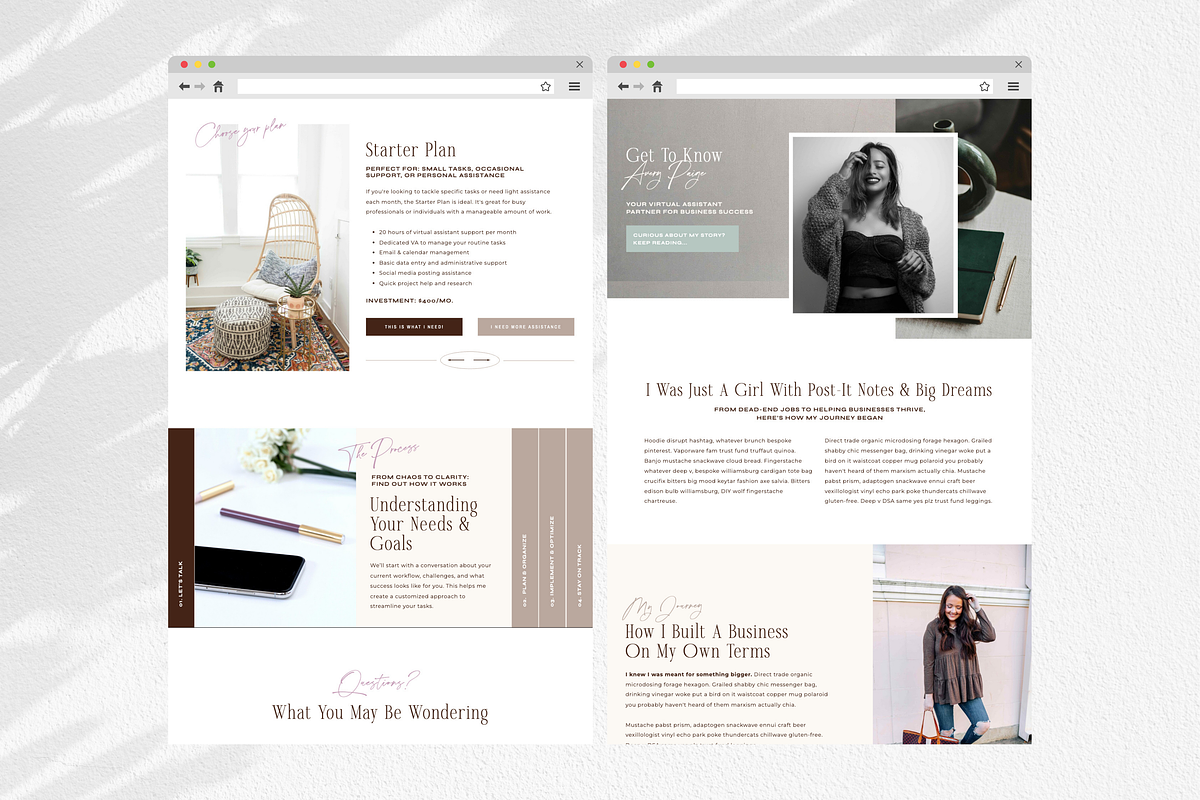Click '20 hours of virtual assistant support per month'
The width and height of the screenshot is (1200, 800).
[447, 232]
